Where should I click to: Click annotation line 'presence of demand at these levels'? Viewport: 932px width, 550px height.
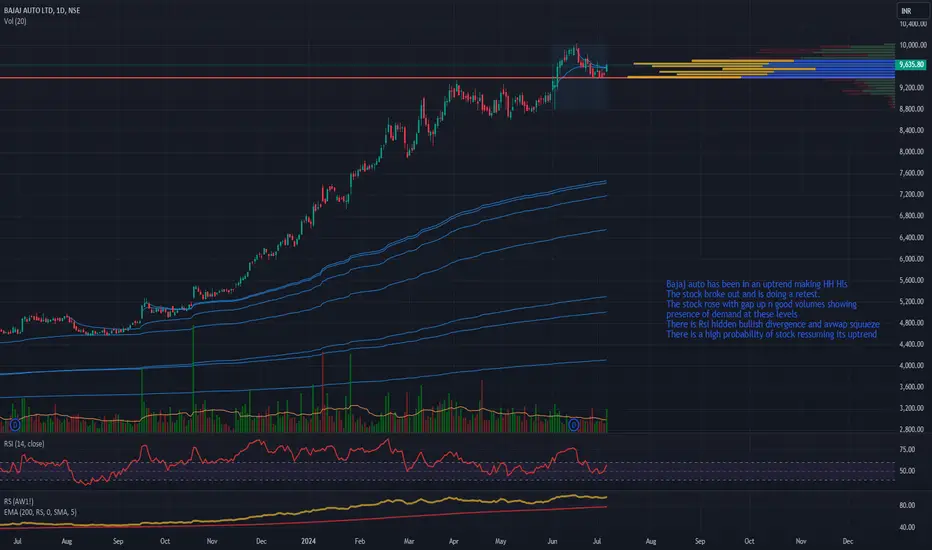[732, 314]
